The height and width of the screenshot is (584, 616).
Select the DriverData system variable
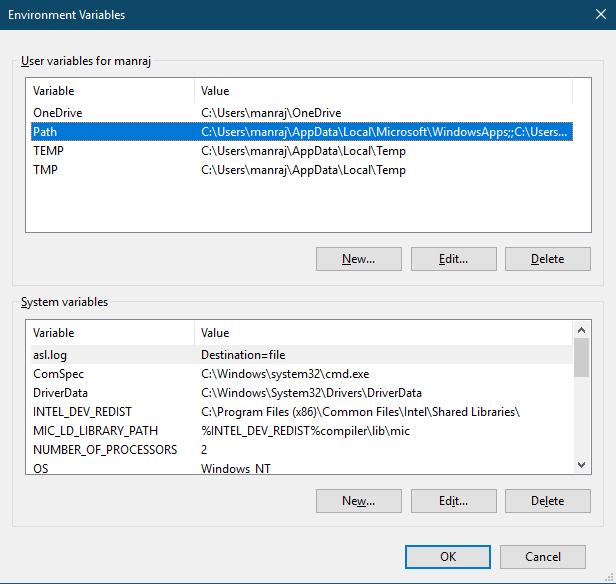point(302,393)
